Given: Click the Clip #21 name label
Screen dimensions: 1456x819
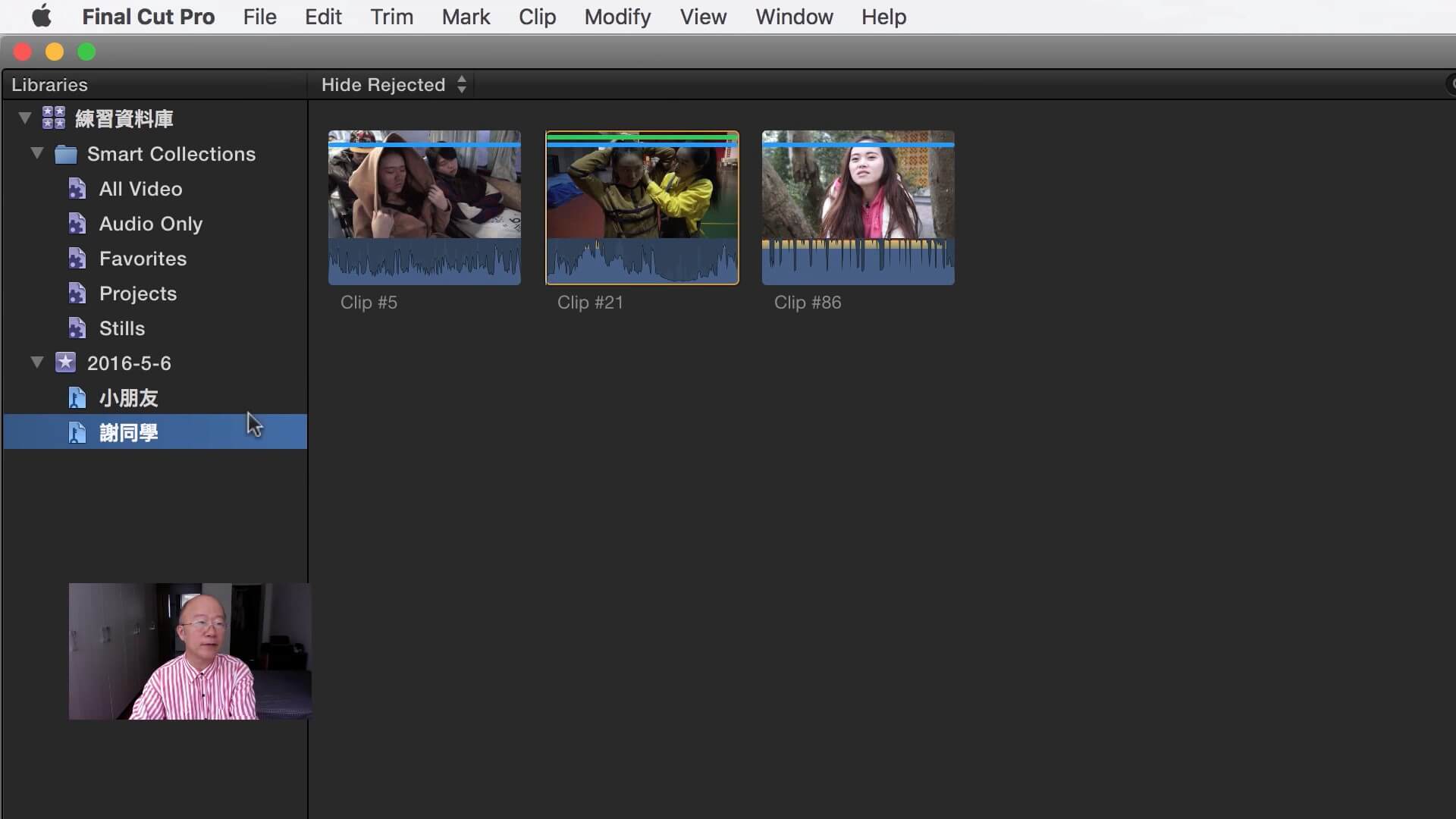Looking at the screenshot, I should click(590, 303).
